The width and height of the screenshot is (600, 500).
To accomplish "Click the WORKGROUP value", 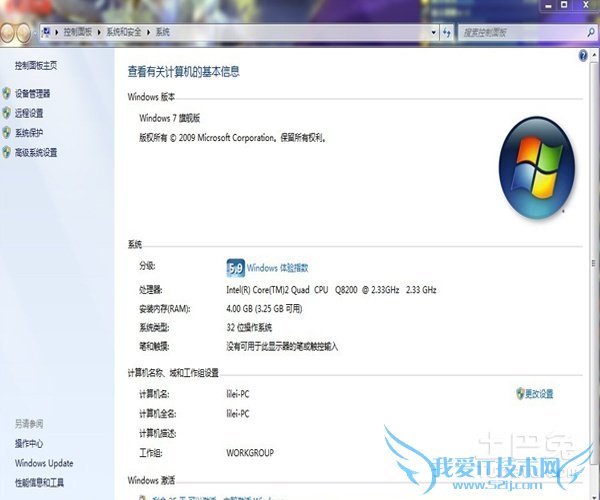I will (250, 453).
